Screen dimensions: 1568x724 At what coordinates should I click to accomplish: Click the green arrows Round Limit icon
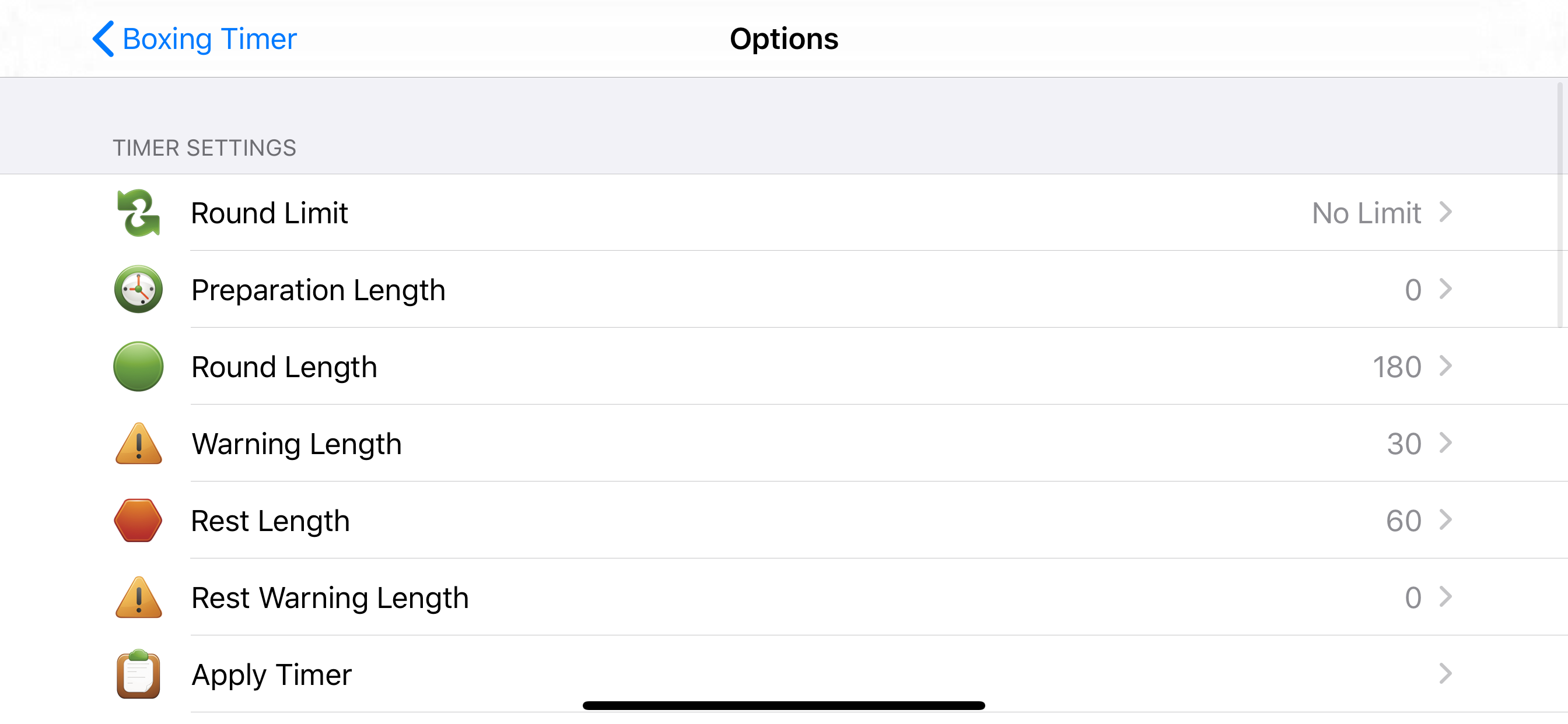coord(138,213)
